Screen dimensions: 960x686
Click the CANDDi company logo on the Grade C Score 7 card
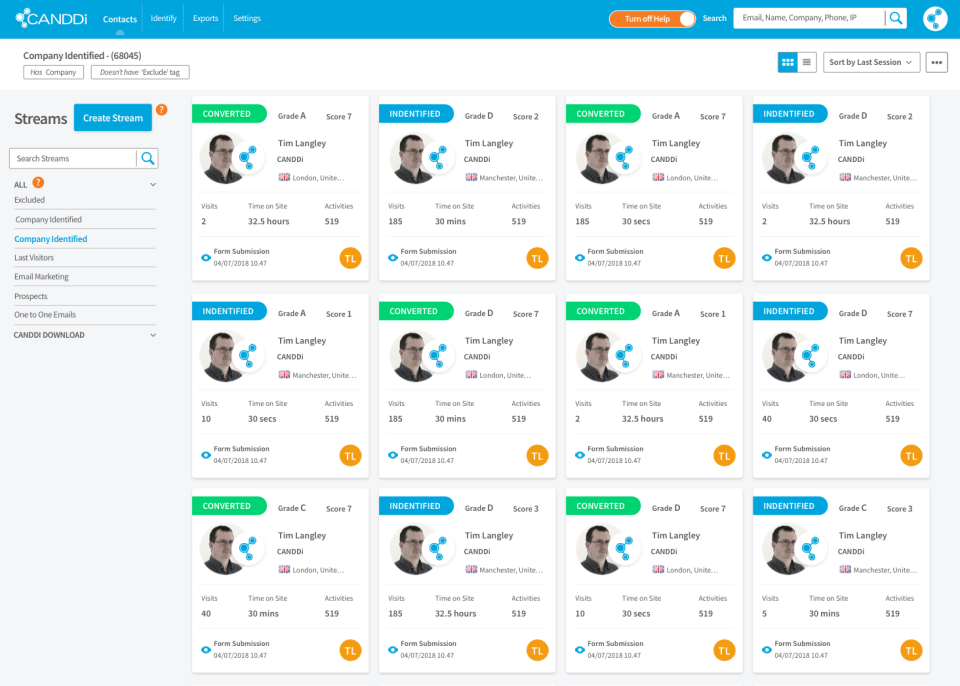(248, 549)
